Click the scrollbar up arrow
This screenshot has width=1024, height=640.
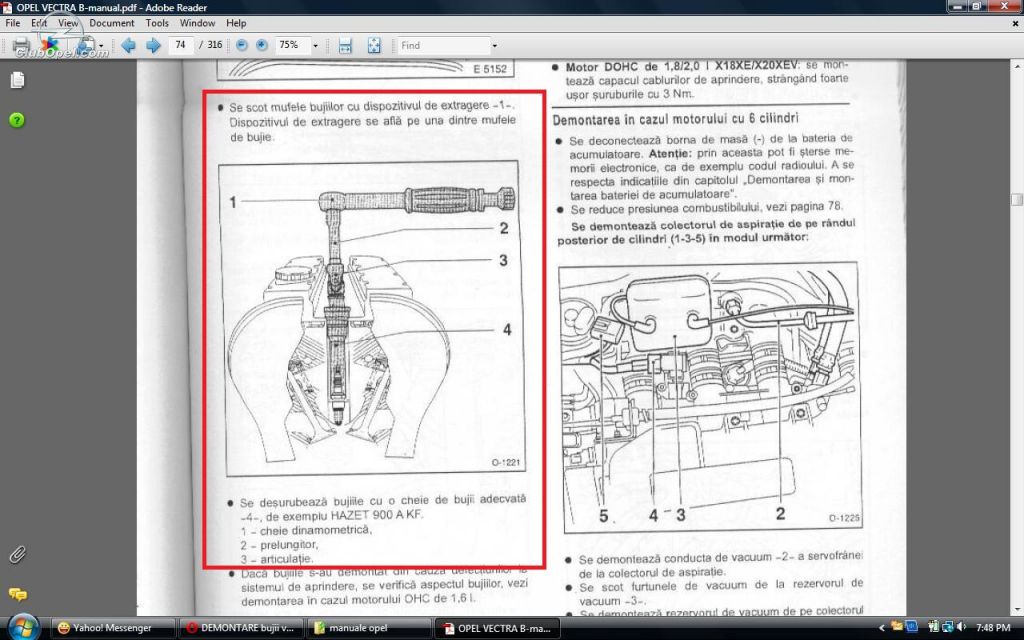pyautogui.click(x=1017, y=66)
